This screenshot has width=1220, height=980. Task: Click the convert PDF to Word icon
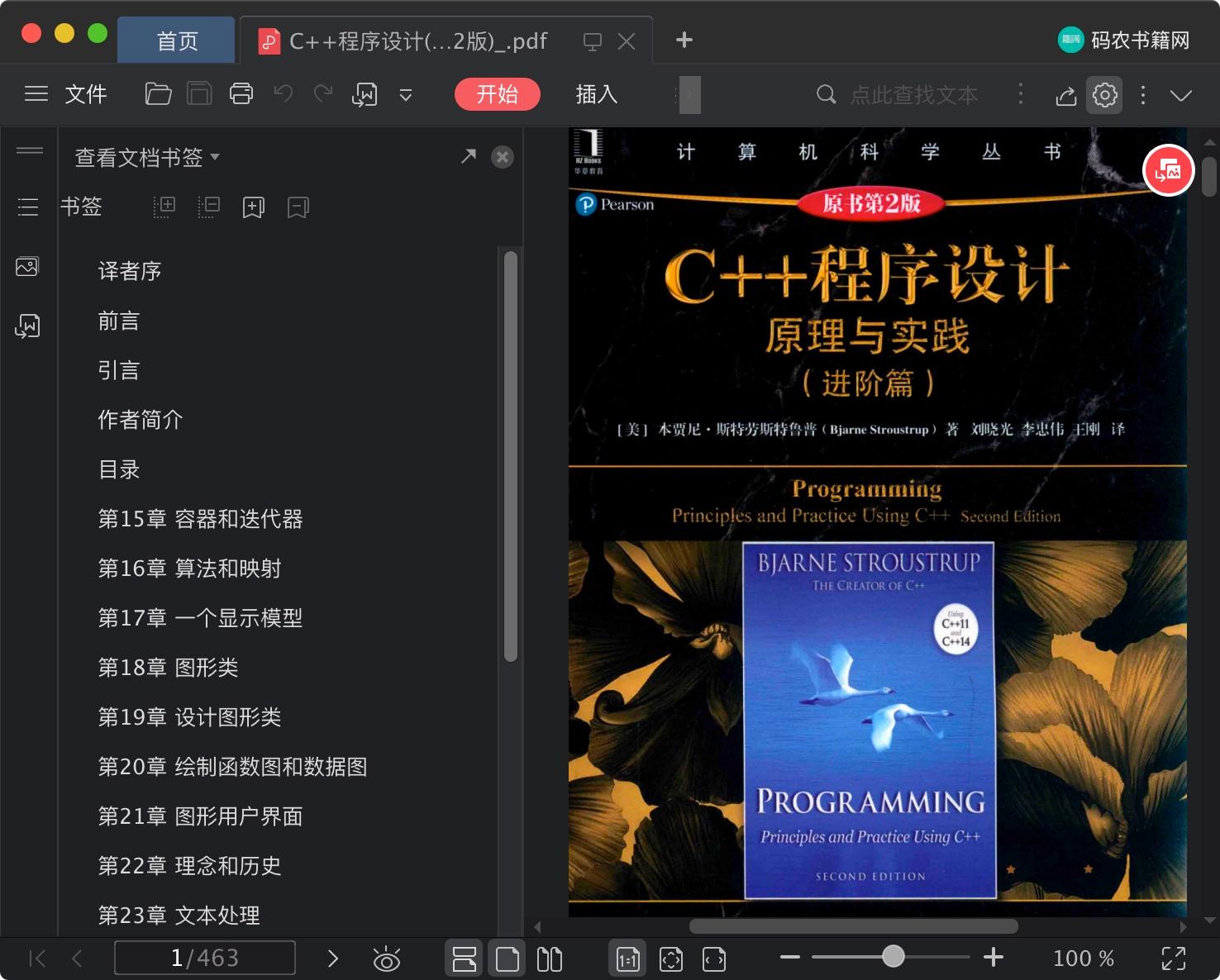[x=365, y=94]
